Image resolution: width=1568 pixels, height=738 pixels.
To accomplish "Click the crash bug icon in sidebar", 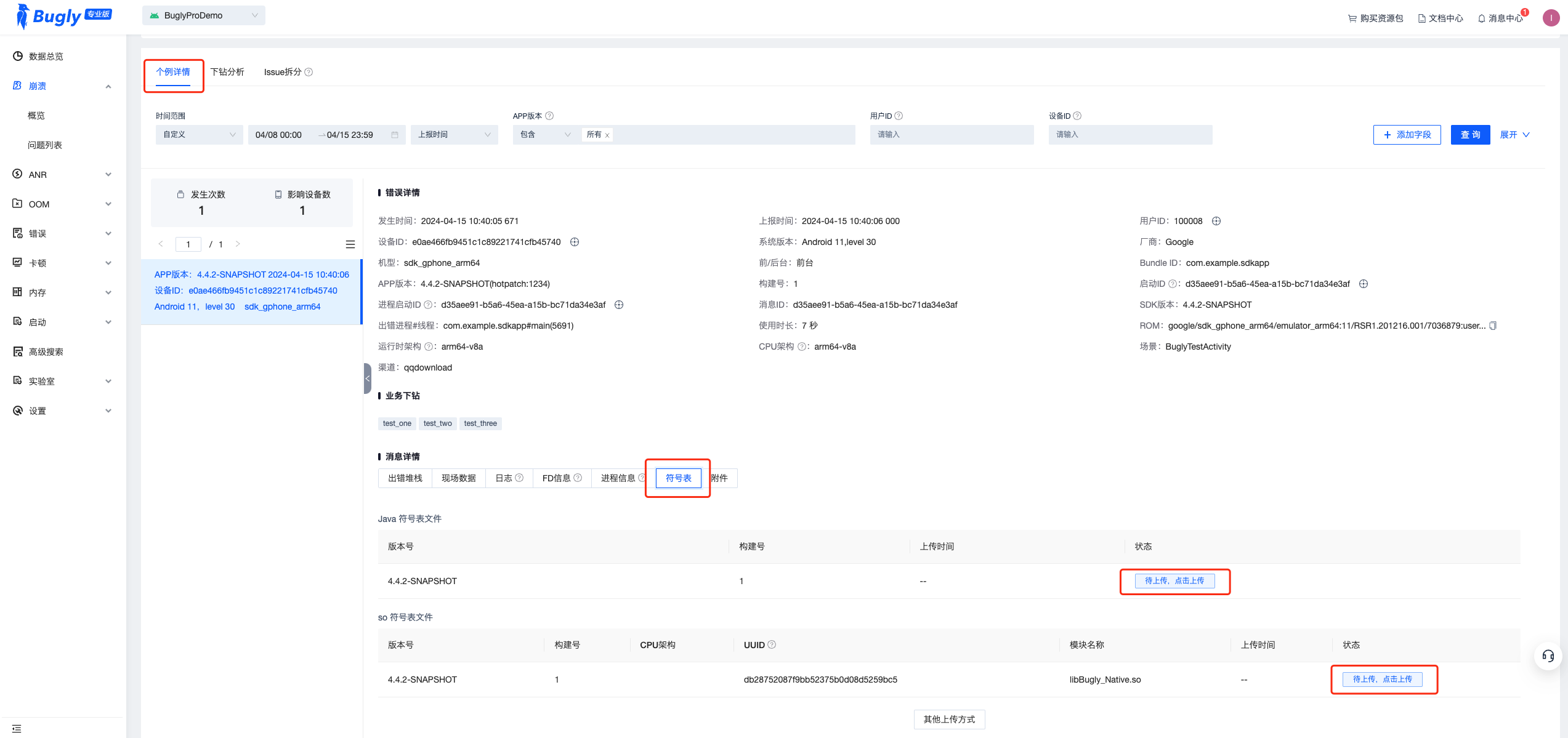I will tap(18, 86).
